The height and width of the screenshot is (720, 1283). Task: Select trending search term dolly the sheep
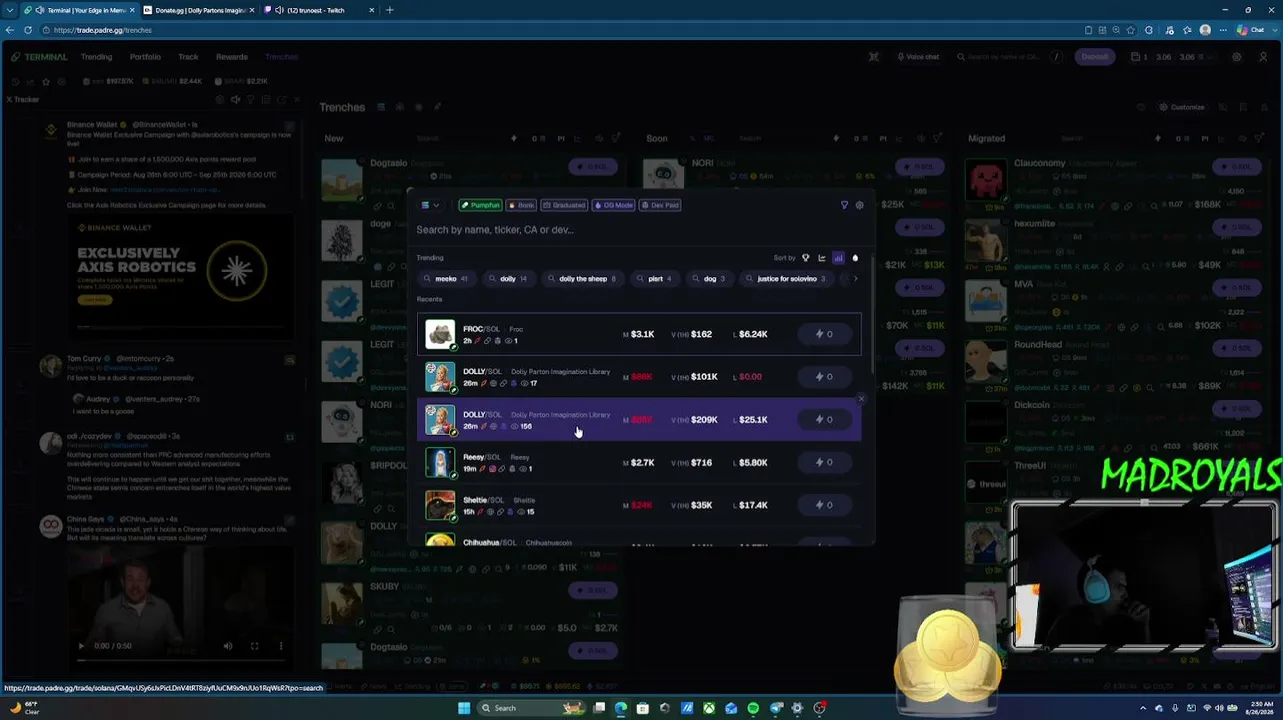point(583,279)
